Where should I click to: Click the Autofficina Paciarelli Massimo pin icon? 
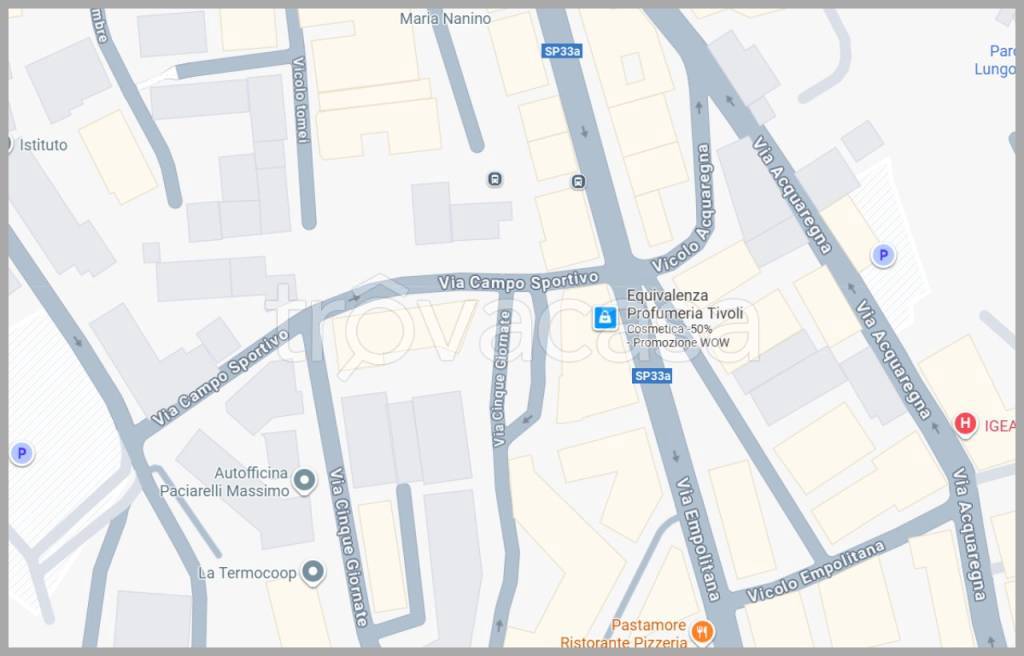point(307,482)
